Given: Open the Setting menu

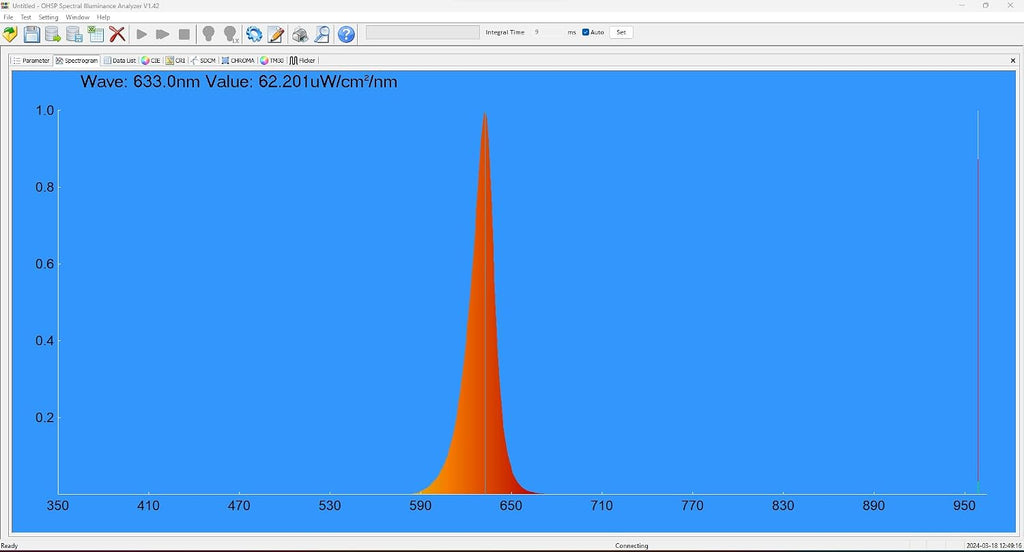Looking at the screenshot, I should pos(48,17).
